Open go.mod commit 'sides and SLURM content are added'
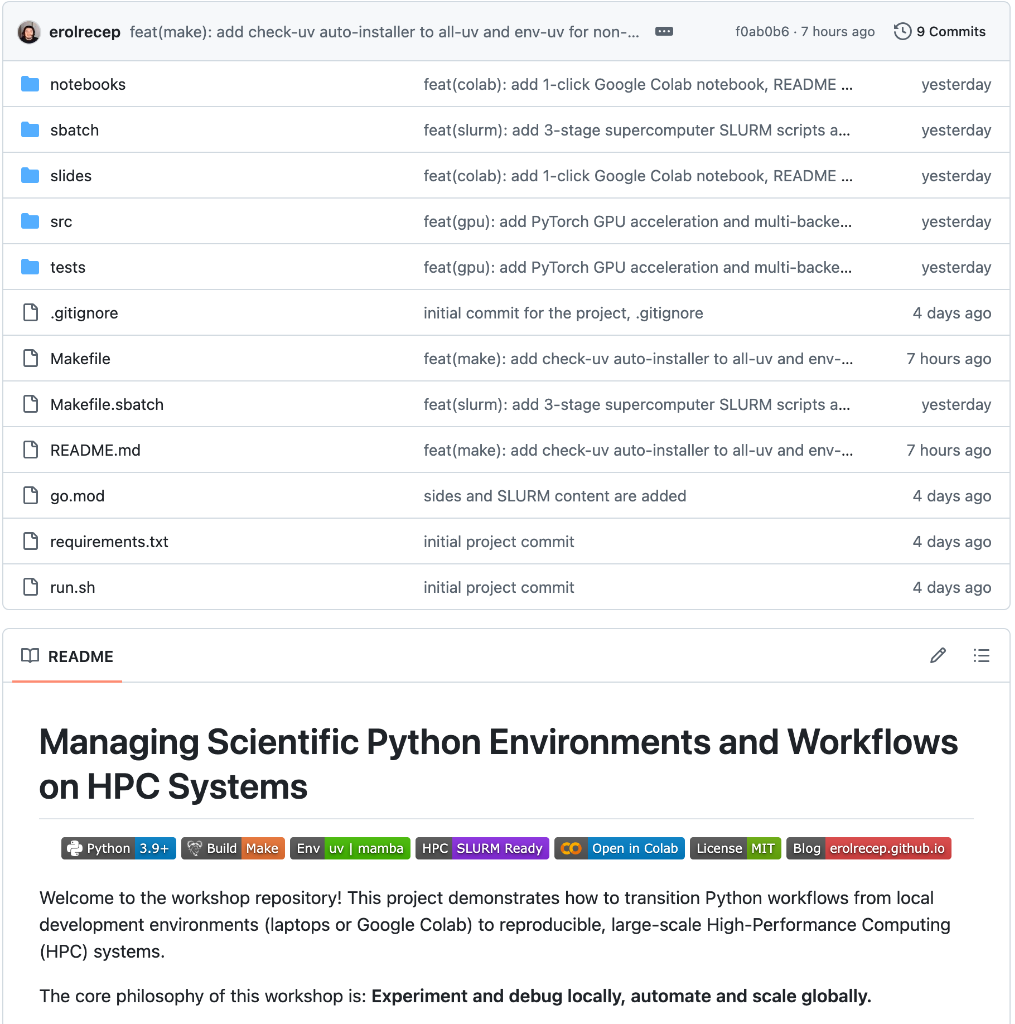This screenshot has width=1015, height=1024. [555, 496]
